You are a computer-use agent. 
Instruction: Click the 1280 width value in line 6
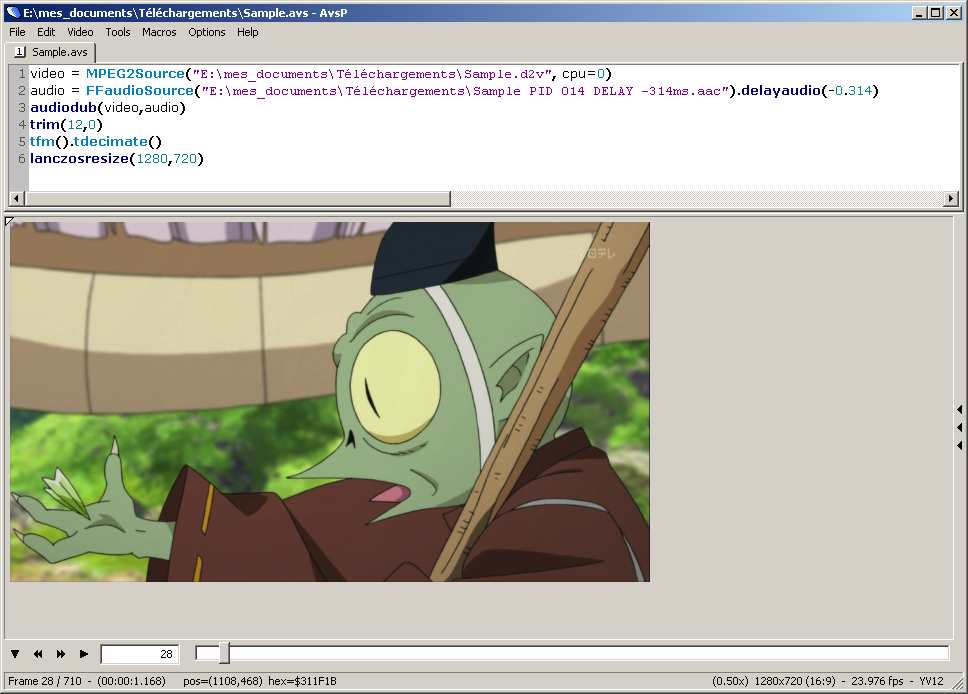[152, 159]
